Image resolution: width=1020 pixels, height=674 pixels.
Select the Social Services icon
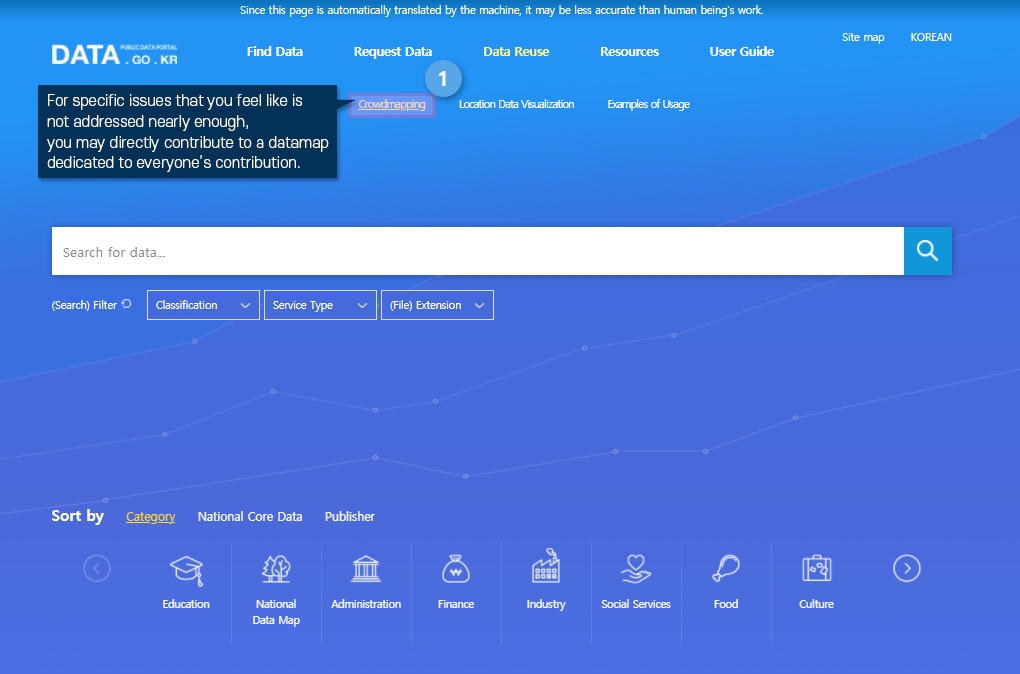pyautogui.click(x=636, y=570)
